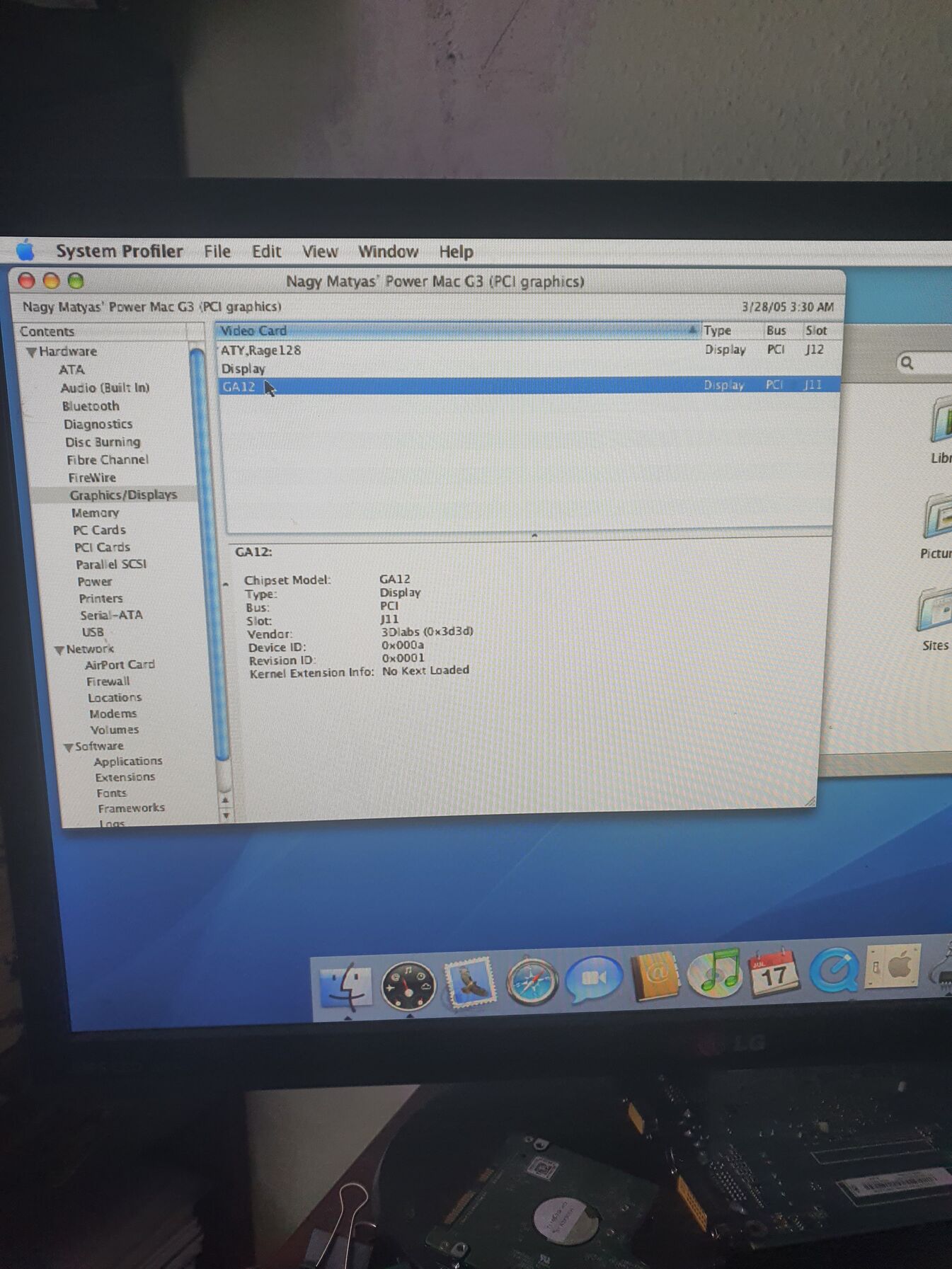Select the GA12 video card row
Viewport: 952px width, 1269px height.
coord(529,386)
